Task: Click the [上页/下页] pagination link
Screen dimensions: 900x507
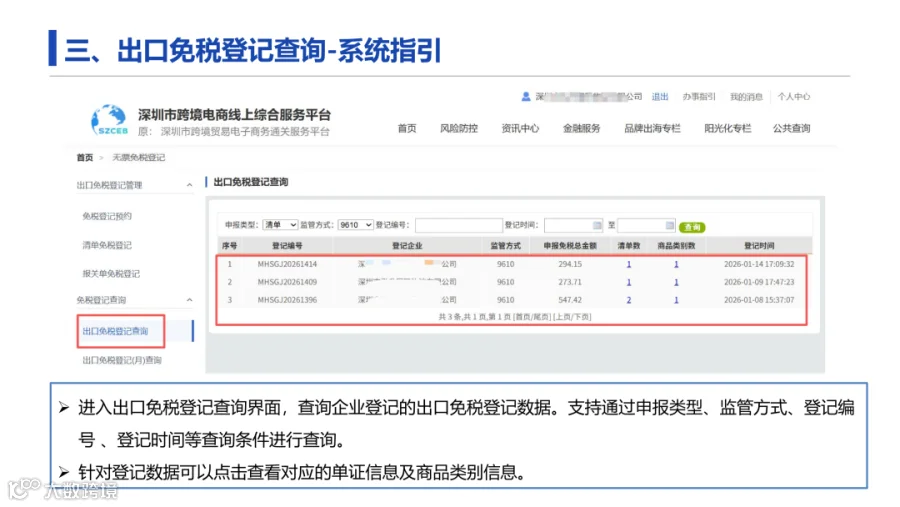Action: [572, 316]
